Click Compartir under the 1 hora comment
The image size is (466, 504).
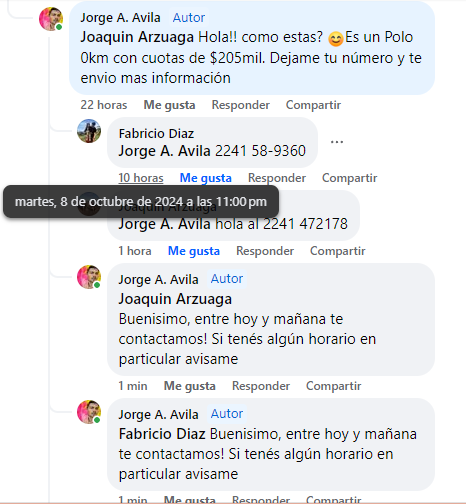pyautogui.click(x=338, y=251)
